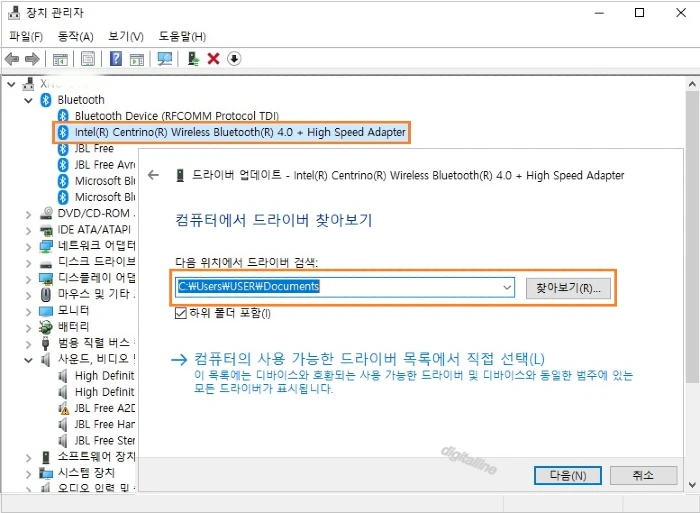Click the 소프트웨어 장치 icon
The image size is (700, 513).
[46, 457]
